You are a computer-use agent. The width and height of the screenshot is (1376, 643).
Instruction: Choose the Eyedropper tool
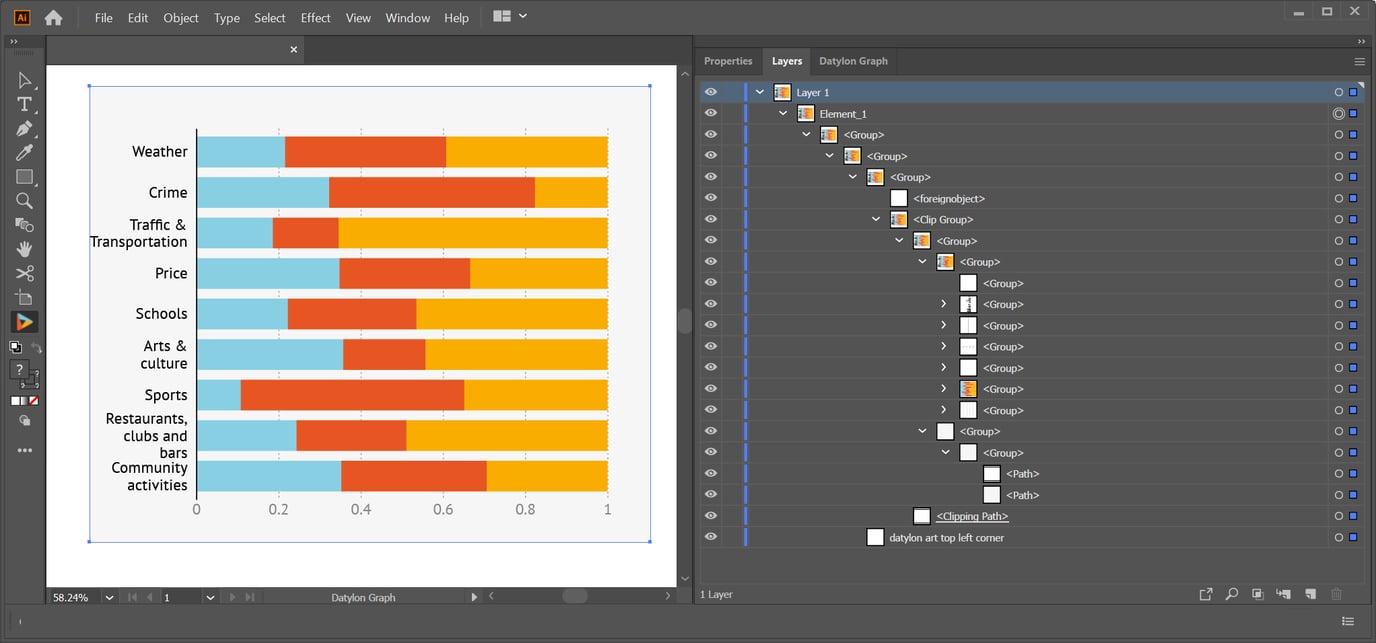pyautogui.click(x=22, y=152)
